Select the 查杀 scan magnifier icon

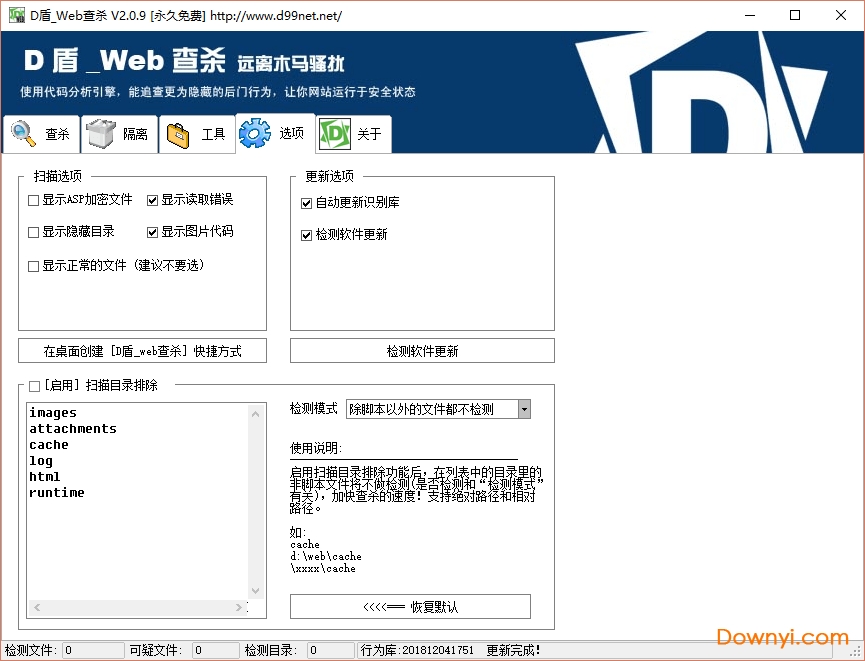(x=24, y=132)
